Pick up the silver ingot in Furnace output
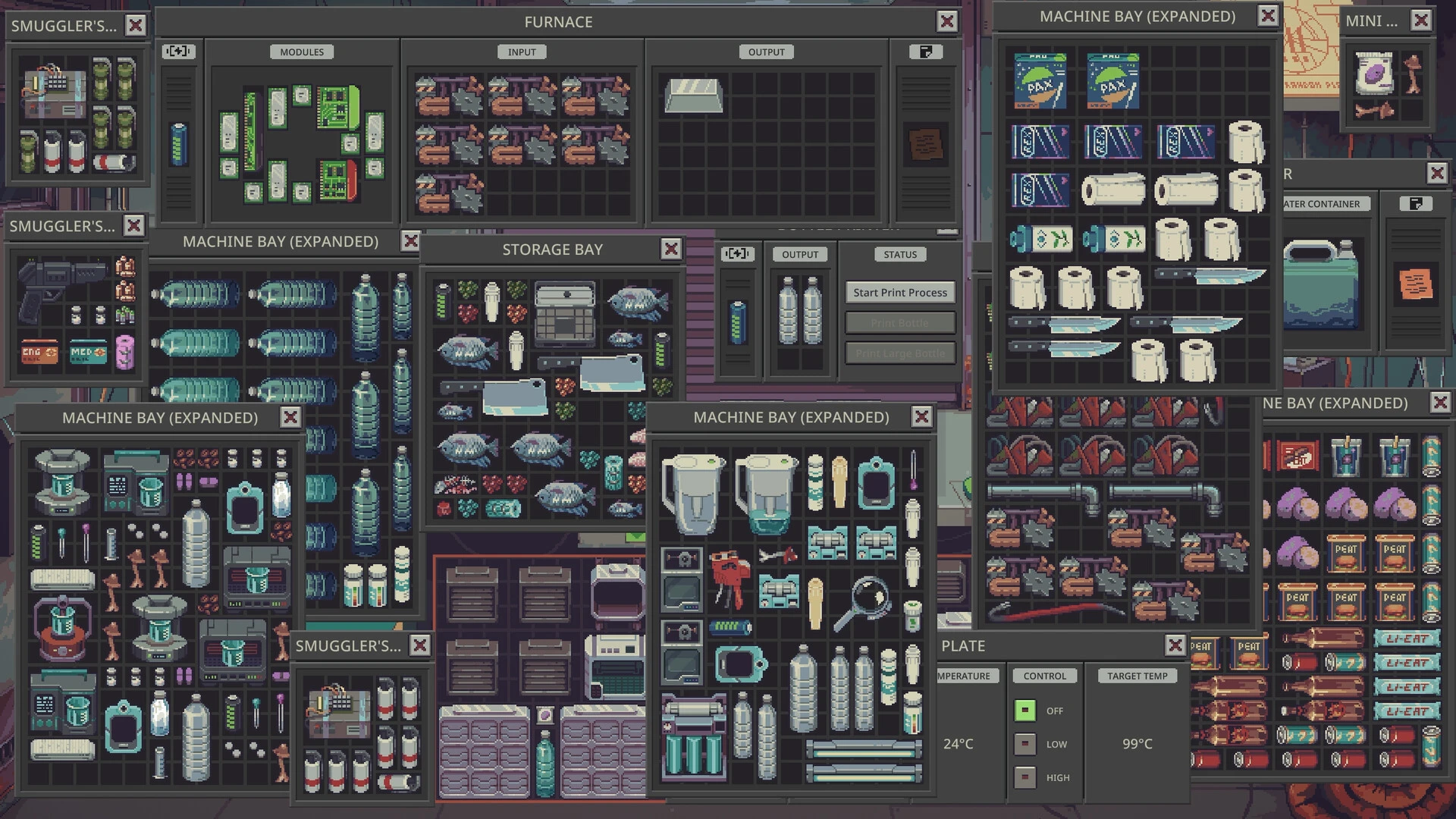This screenshot has height=819, width=1456. [693, 95]
